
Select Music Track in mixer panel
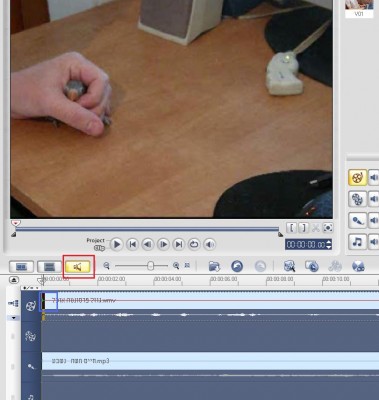pos(357,242)
